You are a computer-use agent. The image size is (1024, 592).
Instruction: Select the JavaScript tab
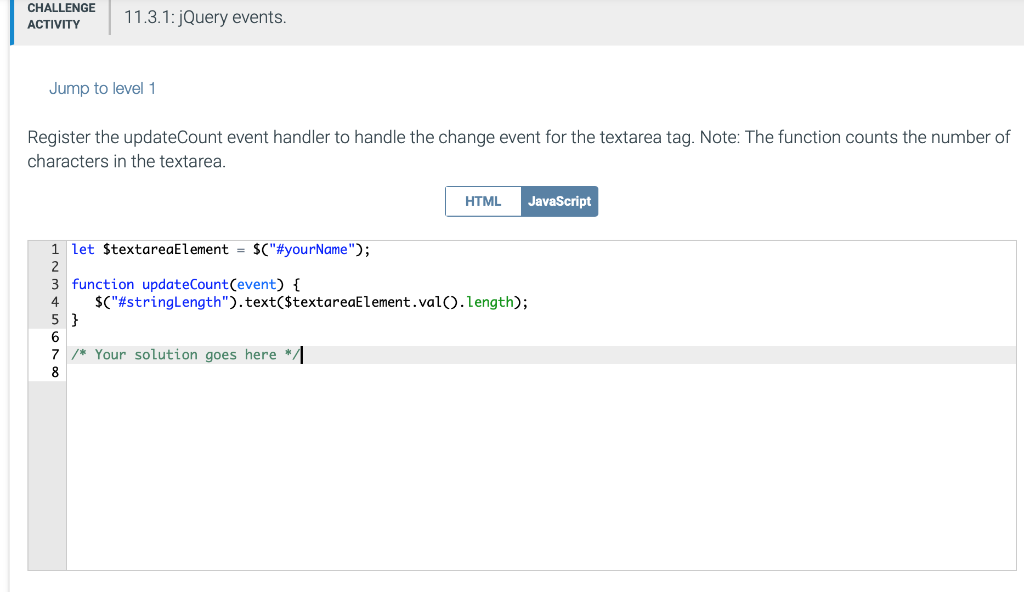click(x=559, y=201)
